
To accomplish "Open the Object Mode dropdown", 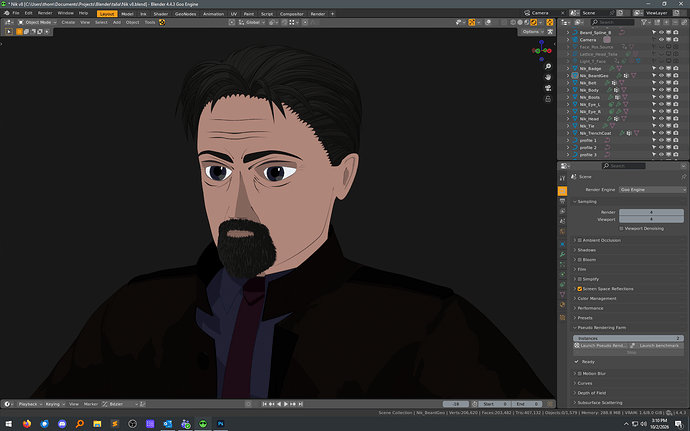I will 37,22.
